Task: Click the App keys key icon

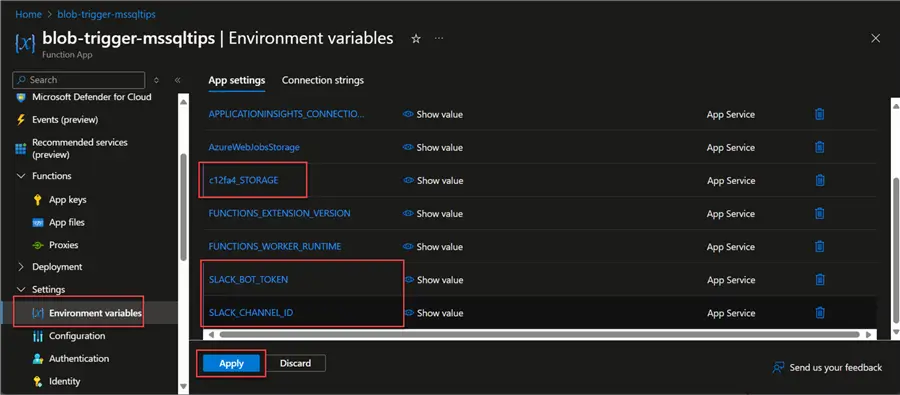Action: 38,200
